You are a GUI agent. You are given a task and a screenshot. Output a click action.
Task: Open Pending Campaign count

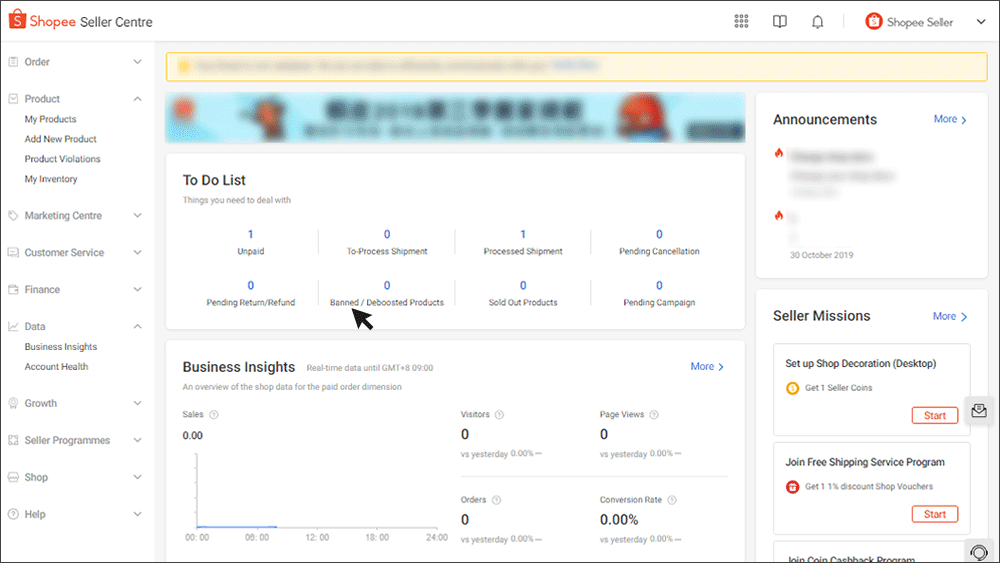click(x=659, y=286)
